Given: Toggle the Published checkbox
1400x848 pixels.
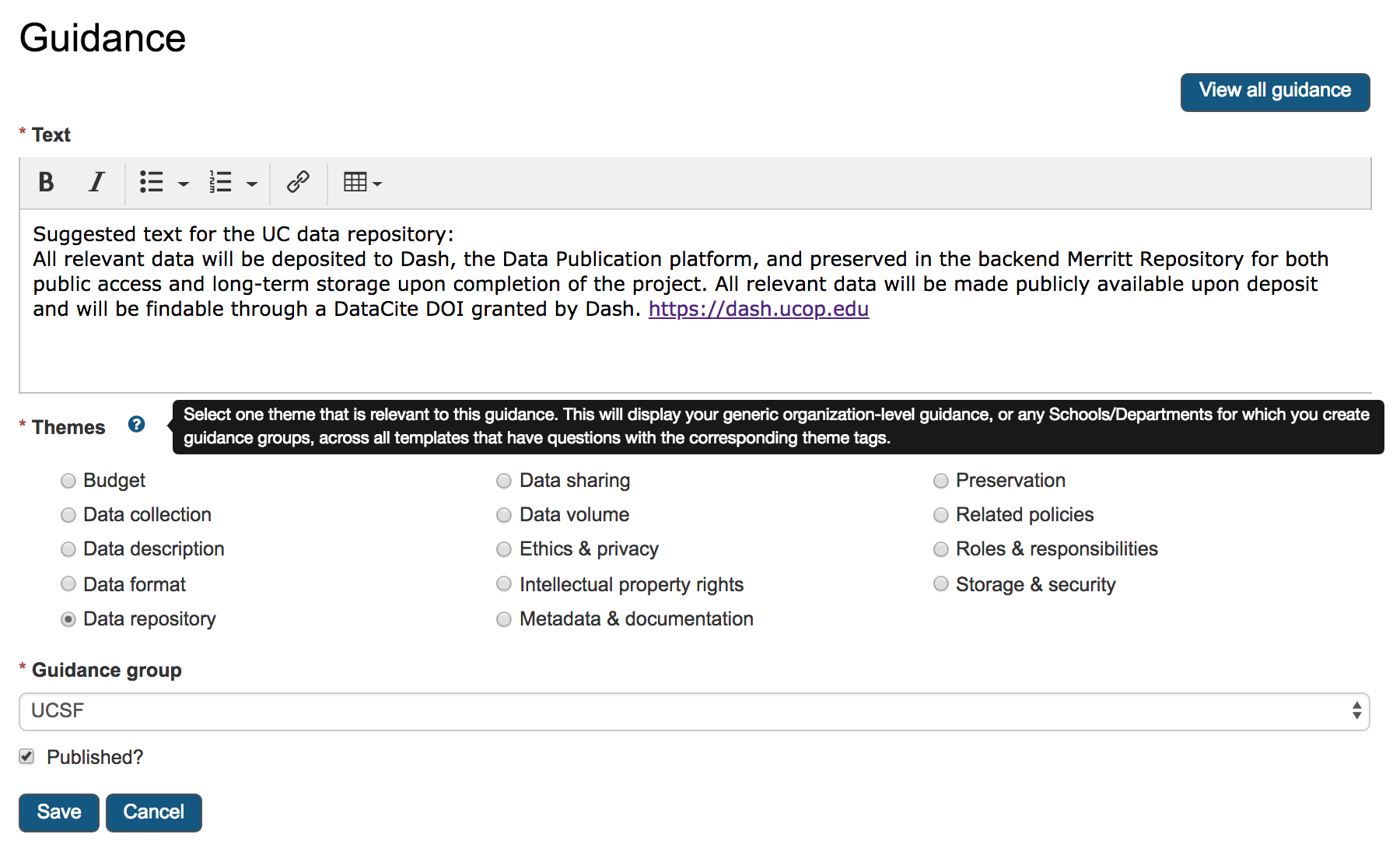Looking at the screenshot, I should [x=26, y=756].
